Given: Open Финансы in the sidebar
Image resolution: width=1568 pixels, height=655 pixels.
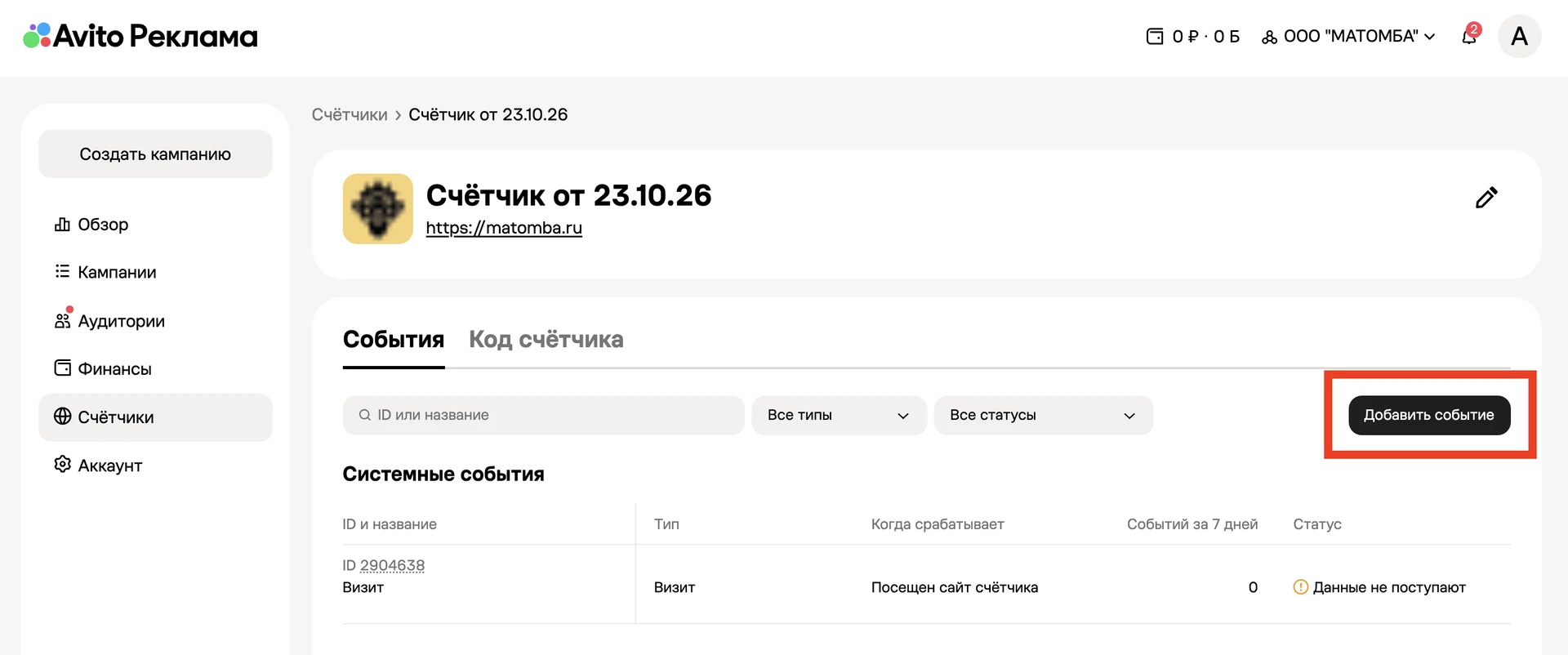Looking at the screenshot, I should coord(155,368).
